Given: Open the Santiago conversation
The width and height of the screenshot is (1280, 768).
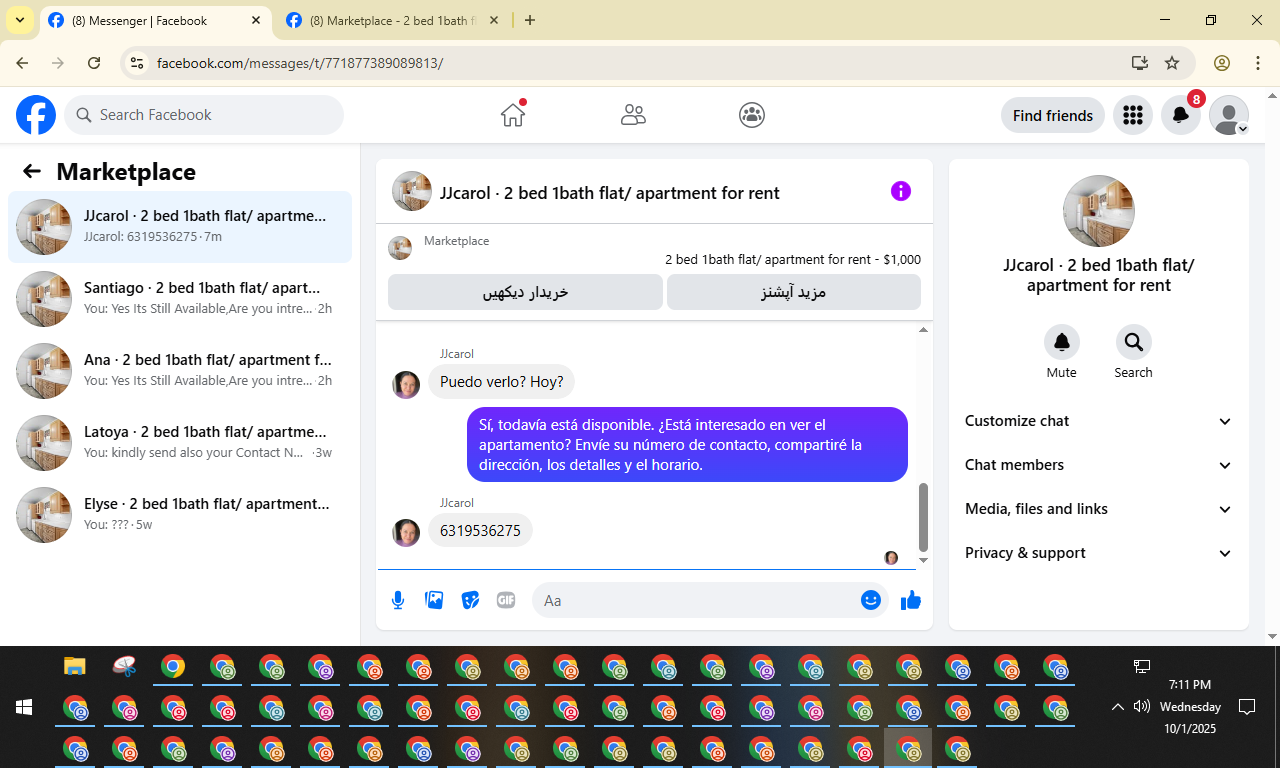Looking at the screenshot, I should click(x=180, y=299).
